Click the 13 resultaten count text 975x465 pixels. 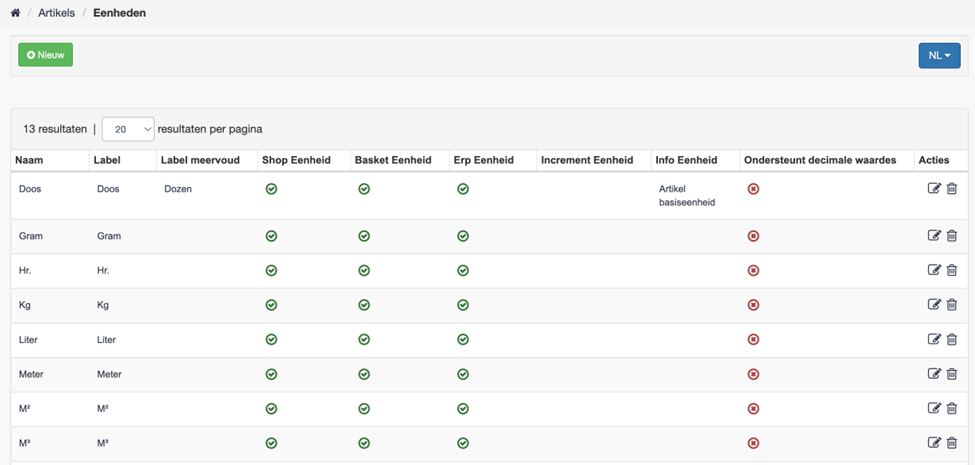click(x=55, y=129)
